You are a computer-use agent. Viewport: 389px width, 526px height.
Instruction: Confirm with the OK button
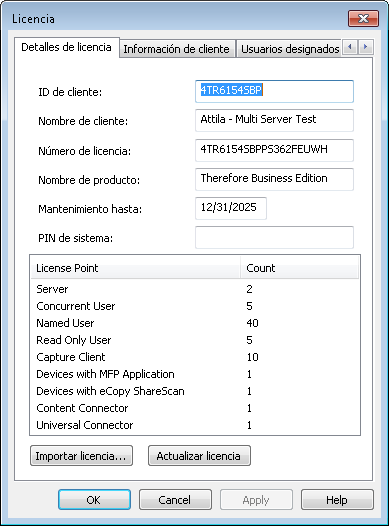pos(94,499)
